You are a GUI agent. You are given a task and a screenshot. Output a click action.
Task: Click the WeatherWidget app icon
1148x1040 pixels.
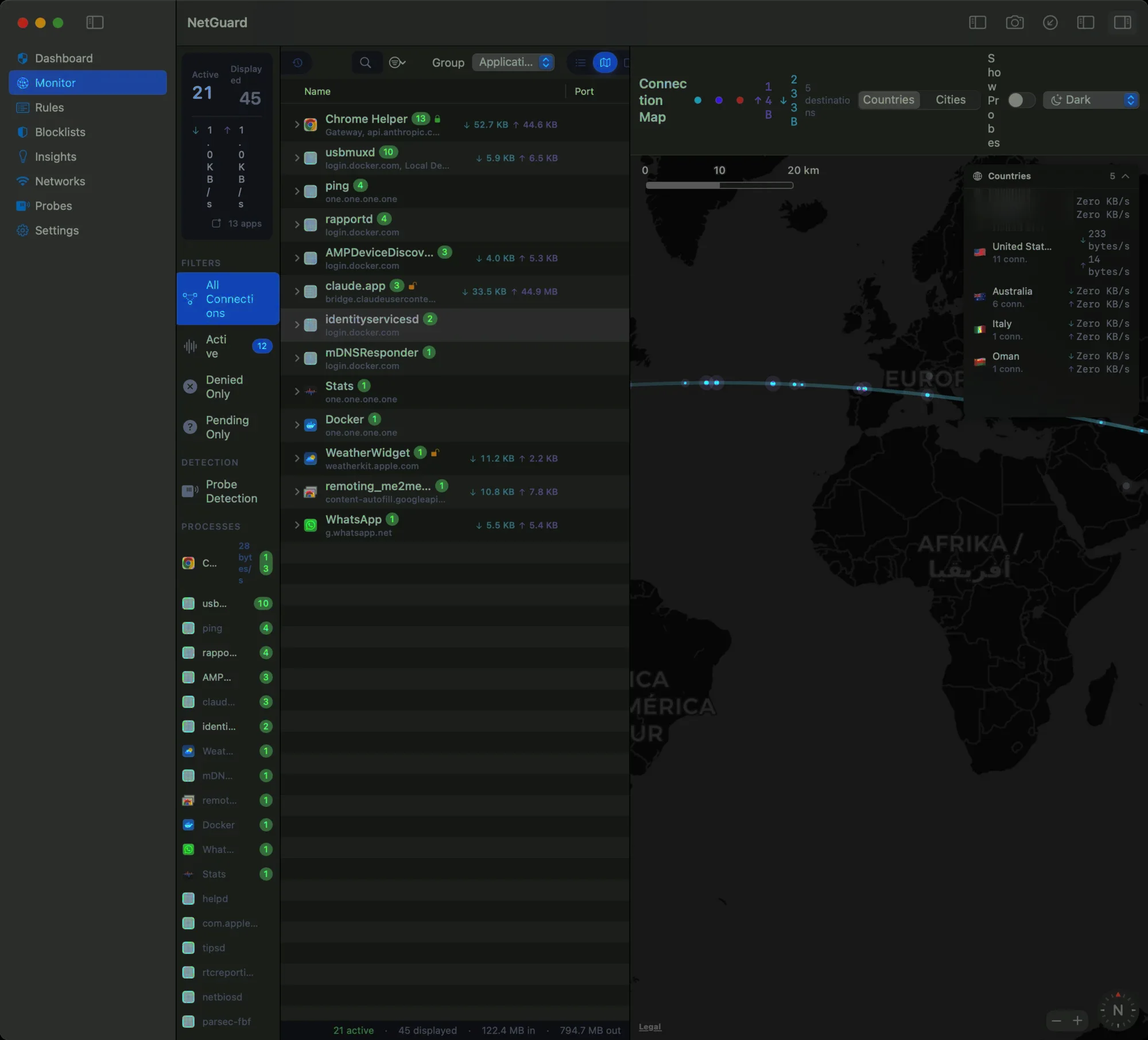[311, 459]
